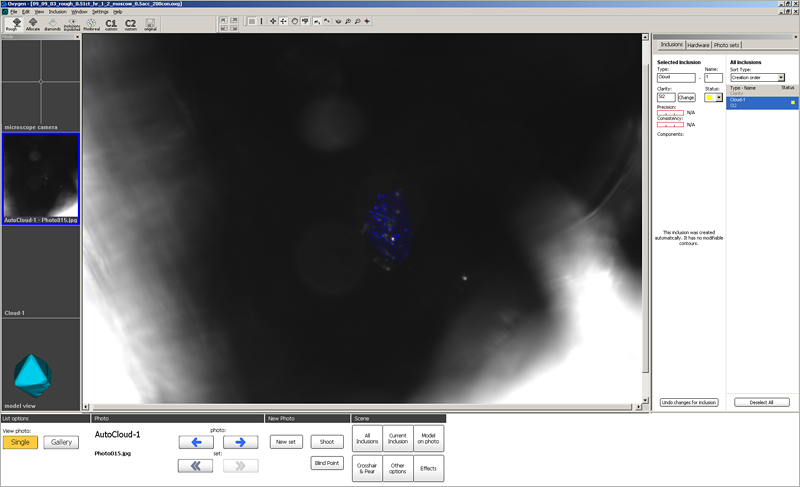
Task: Select the AutoCloud-1 Photo015.jpg thumbnail
Action: click(x=40, y=178)
